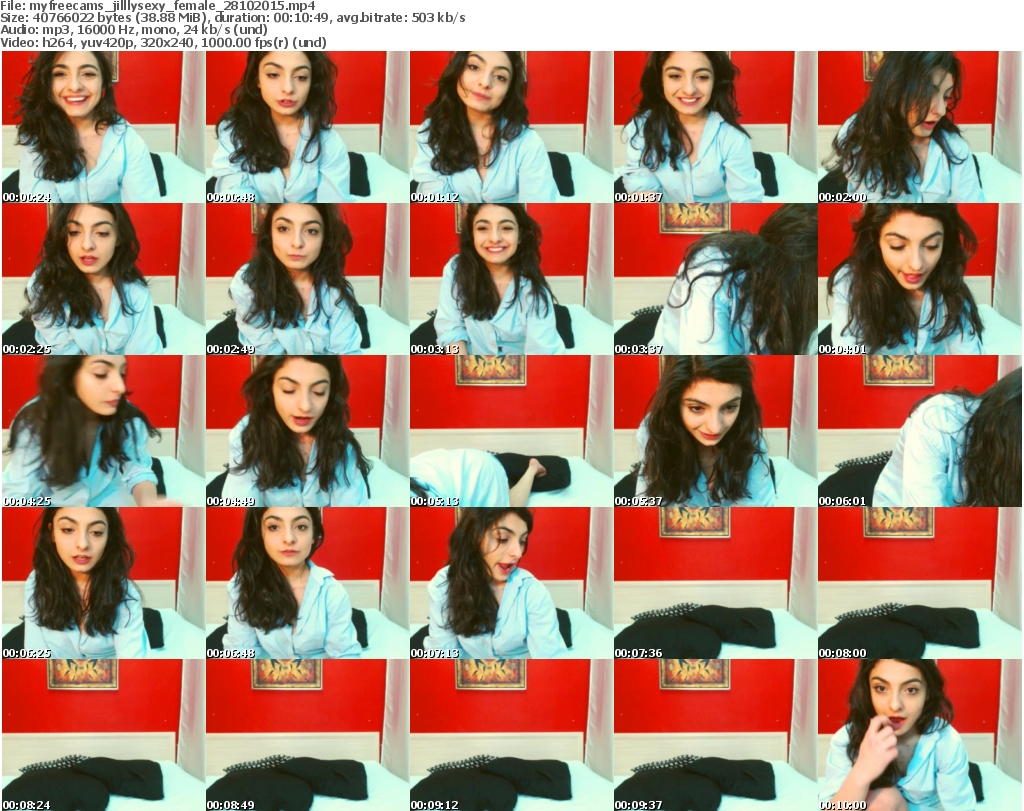Click the thumbnail stamped 00:04:25
This screenshot has width=1024, height=811.
[x=103, y=431]
